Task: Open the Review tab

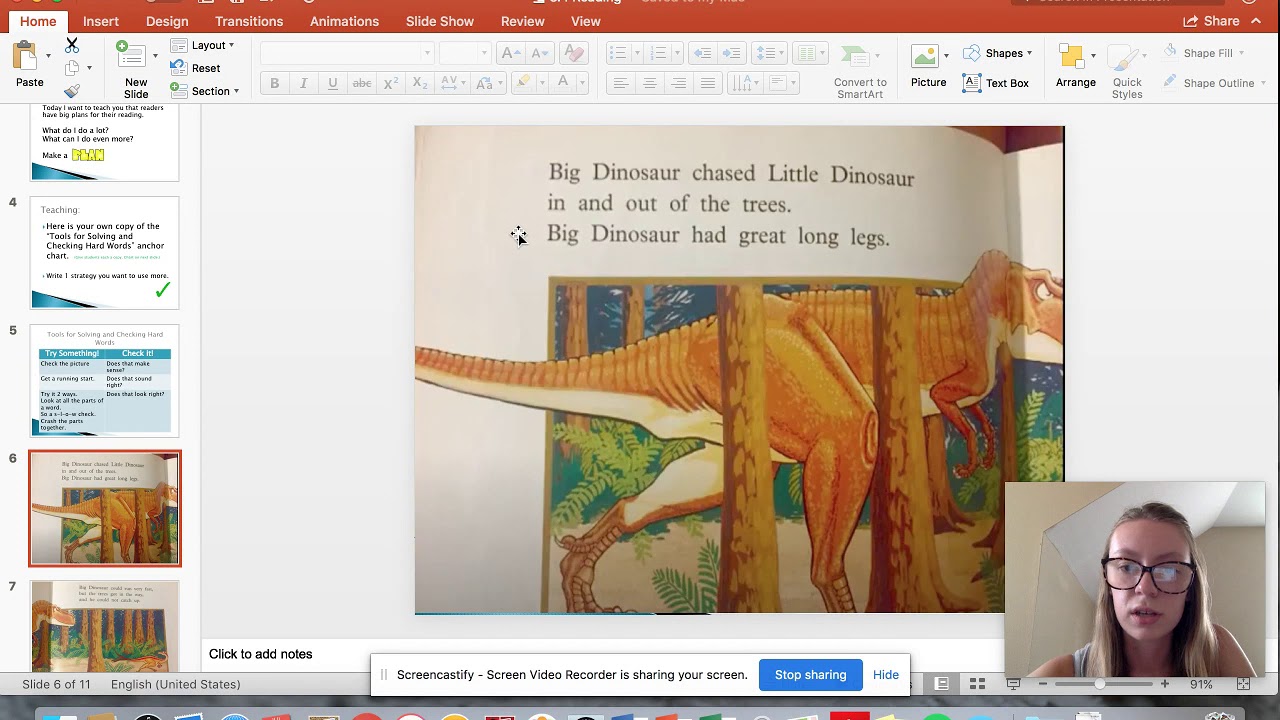Action: (x=523, y=21)
